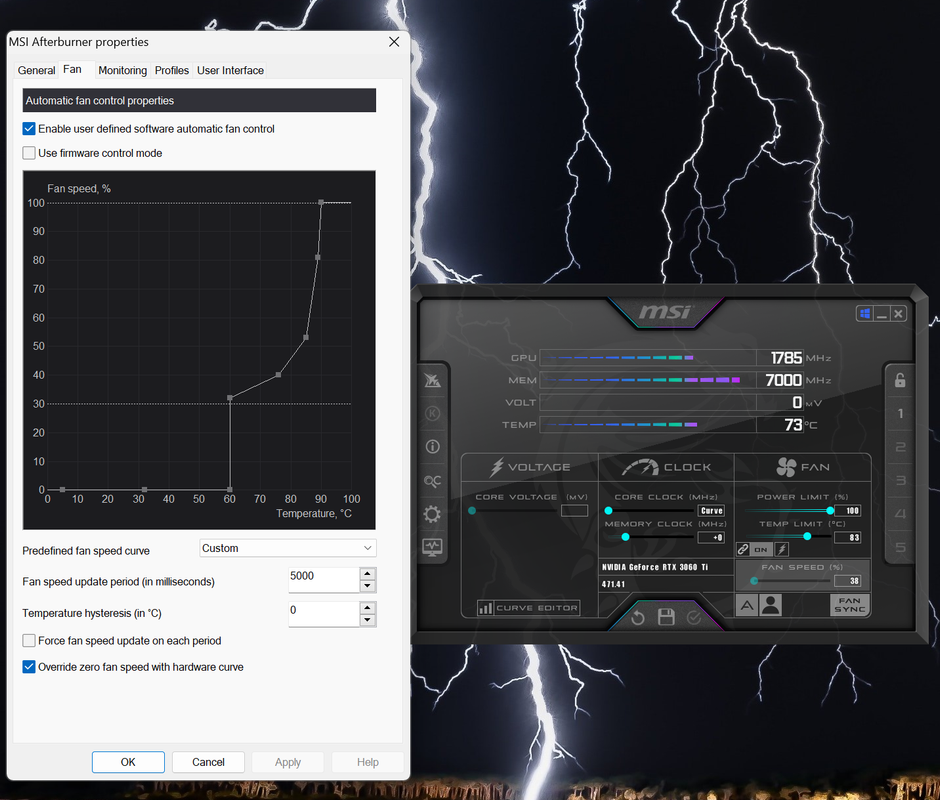Click the temperature hysteresis input field
Screen dimensions: 940x800
324,614
